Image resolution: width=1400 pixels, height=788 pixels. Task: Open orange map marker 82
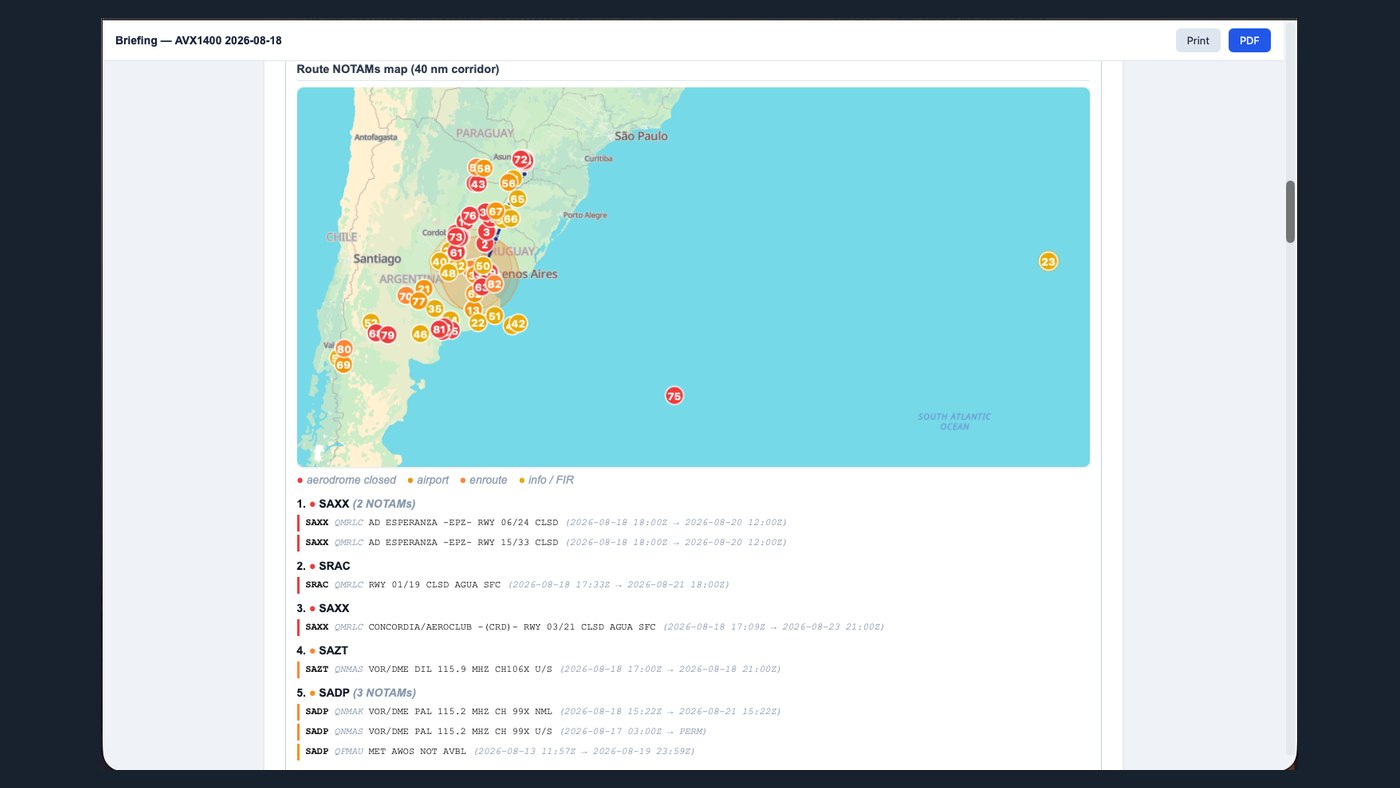(494, 284)
